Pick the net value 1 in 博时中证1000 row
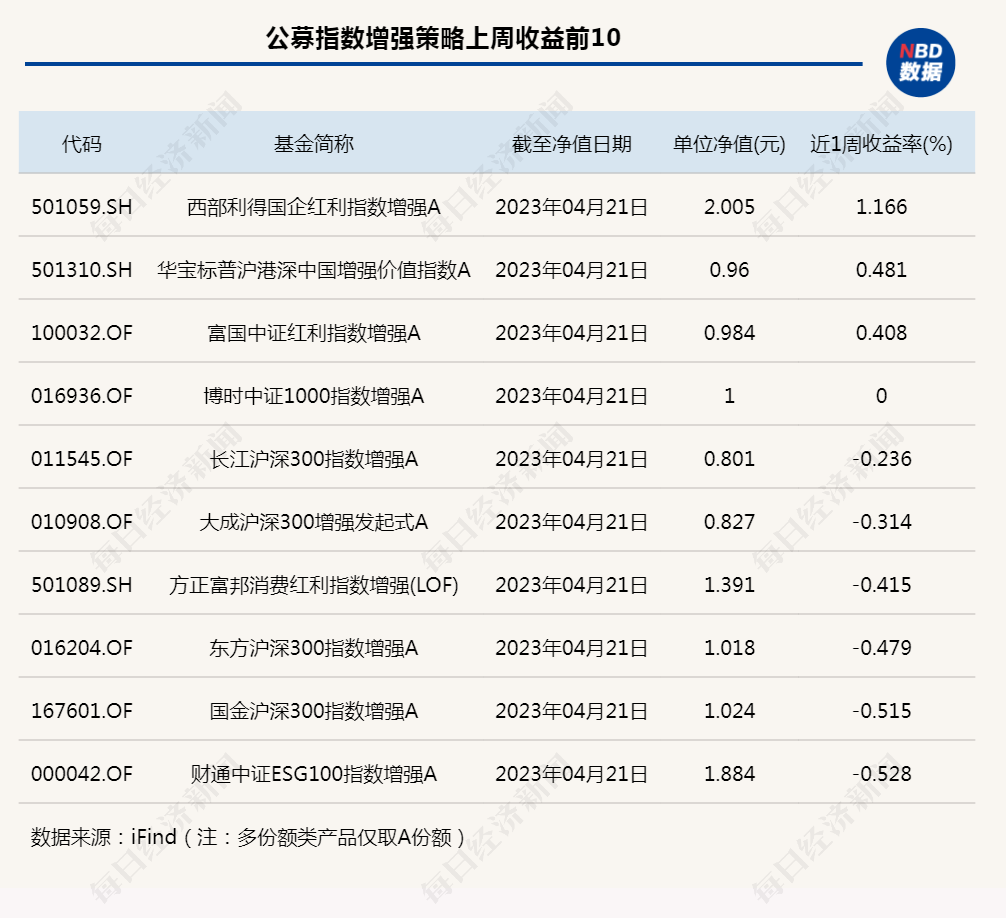This screenshot has height=918, width=1006. 729,396
